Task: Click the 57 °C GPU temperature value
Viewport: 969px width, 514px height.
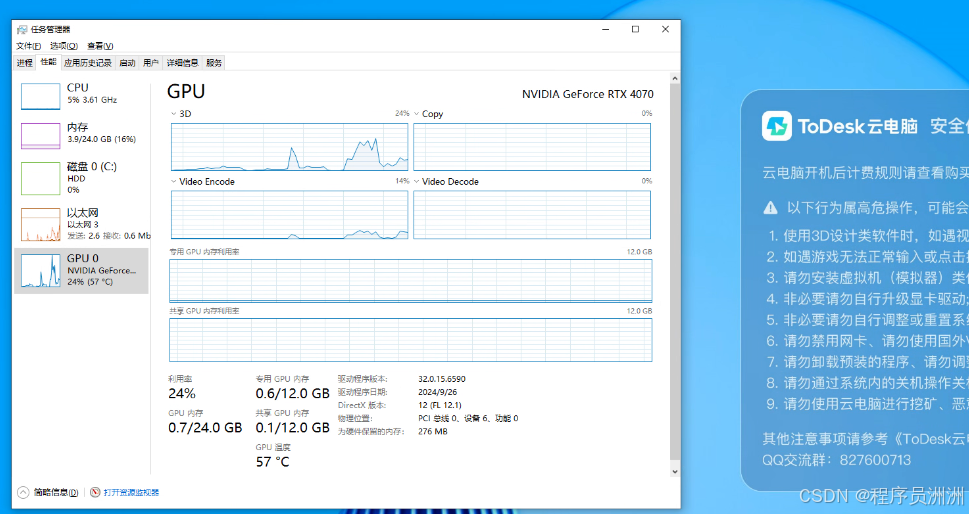Action: 273,461
